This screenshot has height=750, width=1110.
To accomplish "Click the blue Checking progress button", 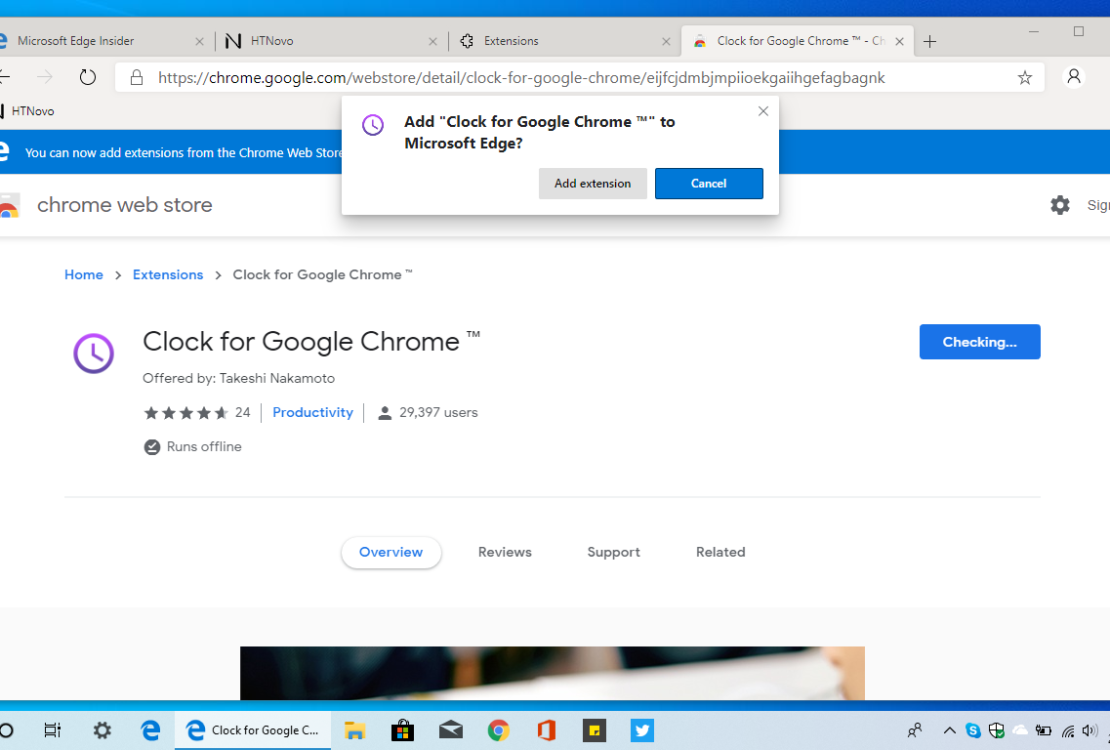I will (x=979, y=341).
